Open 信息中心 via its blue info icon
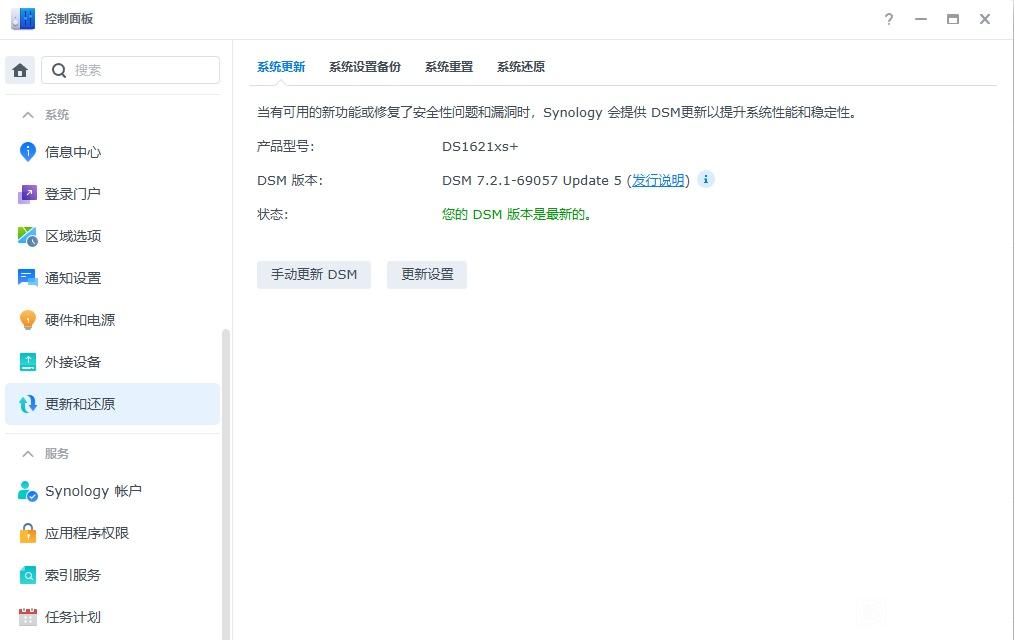This screenshot has height=640, width=1014. pos(28,152)
